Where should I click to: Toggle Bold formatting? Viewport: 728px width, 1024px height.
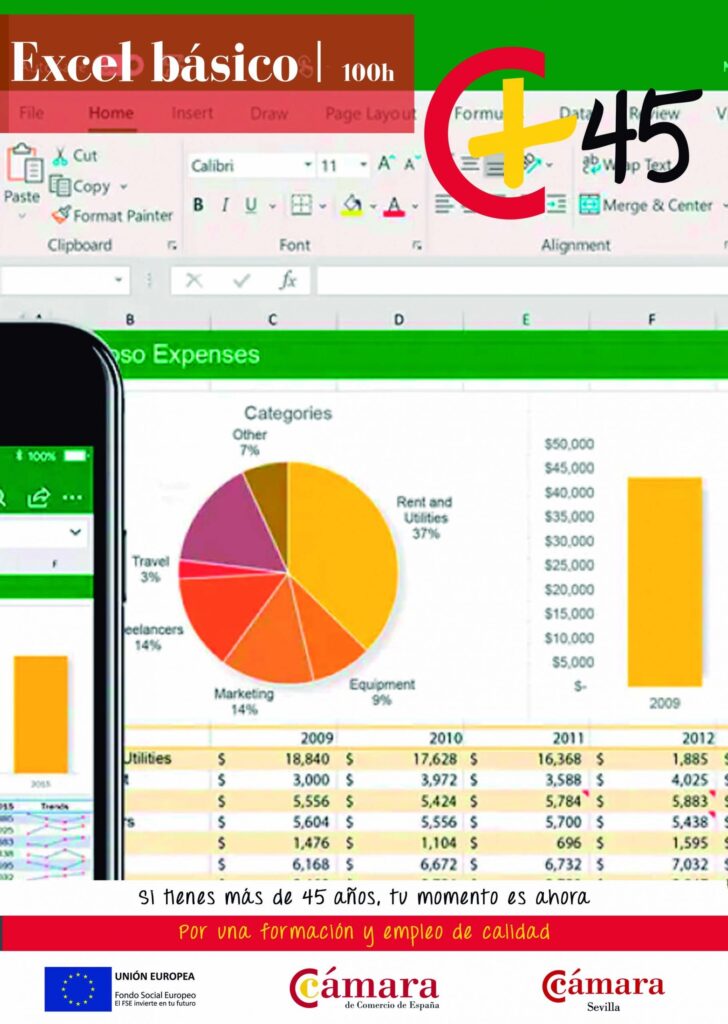(198, 205)
